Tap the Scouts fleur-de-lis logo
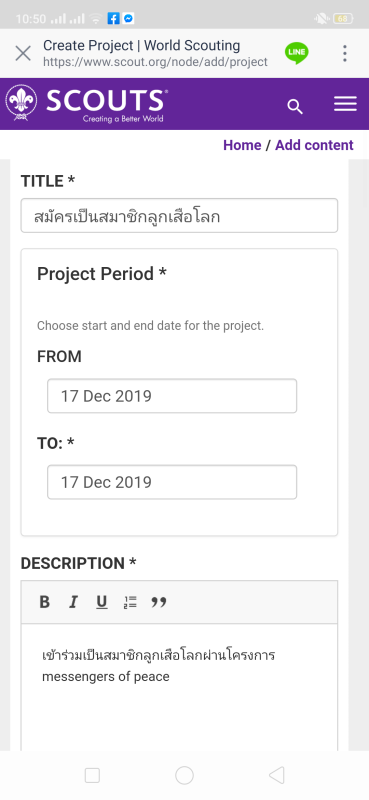This screenshot has width=369, height=800. pos(21,104)
